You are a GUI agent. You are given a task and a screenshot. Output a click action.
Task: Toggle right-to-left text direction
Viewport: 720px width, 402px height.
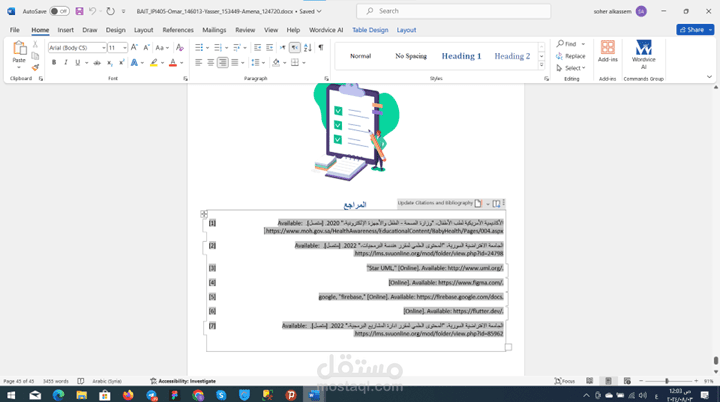pos(295,47)
